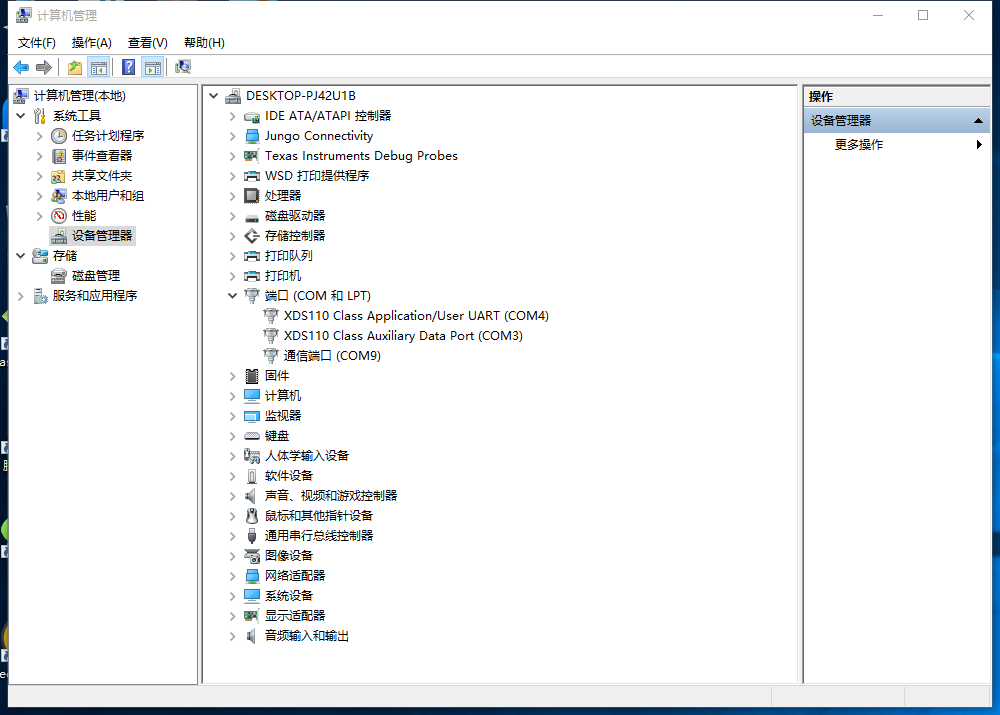
Task: Click the 本地用户和组 icon
Action: [x=59, y=196]
